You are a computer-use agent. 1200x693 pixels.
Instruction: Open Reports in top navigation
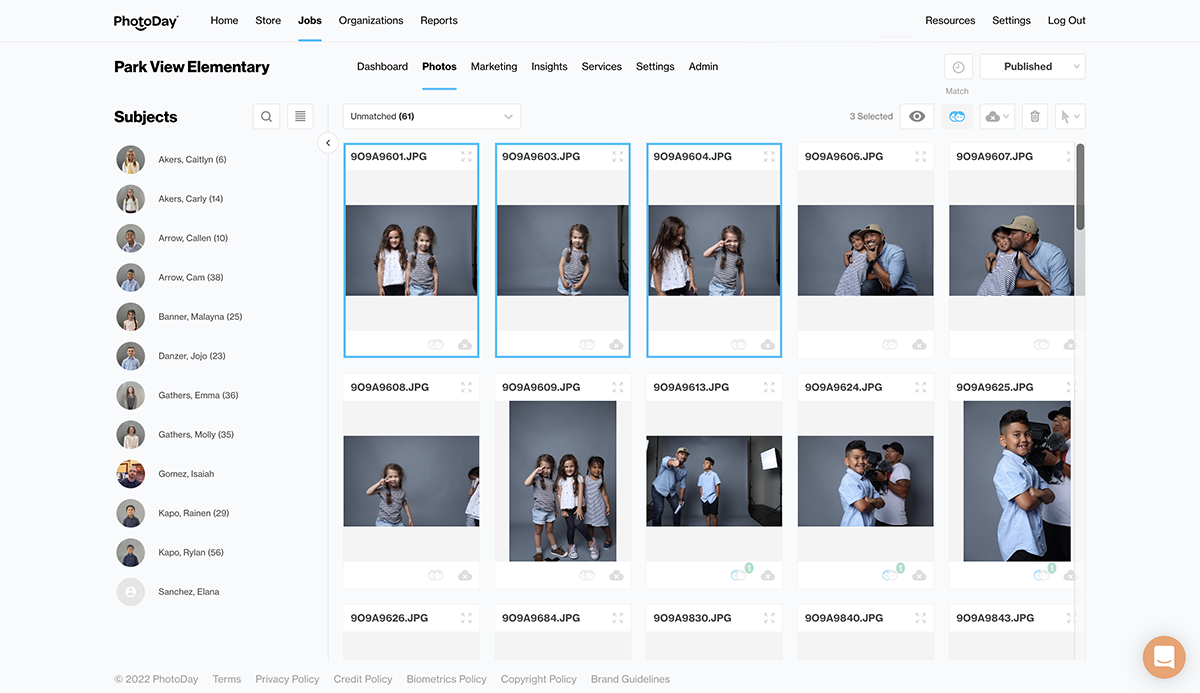(439, 21)
